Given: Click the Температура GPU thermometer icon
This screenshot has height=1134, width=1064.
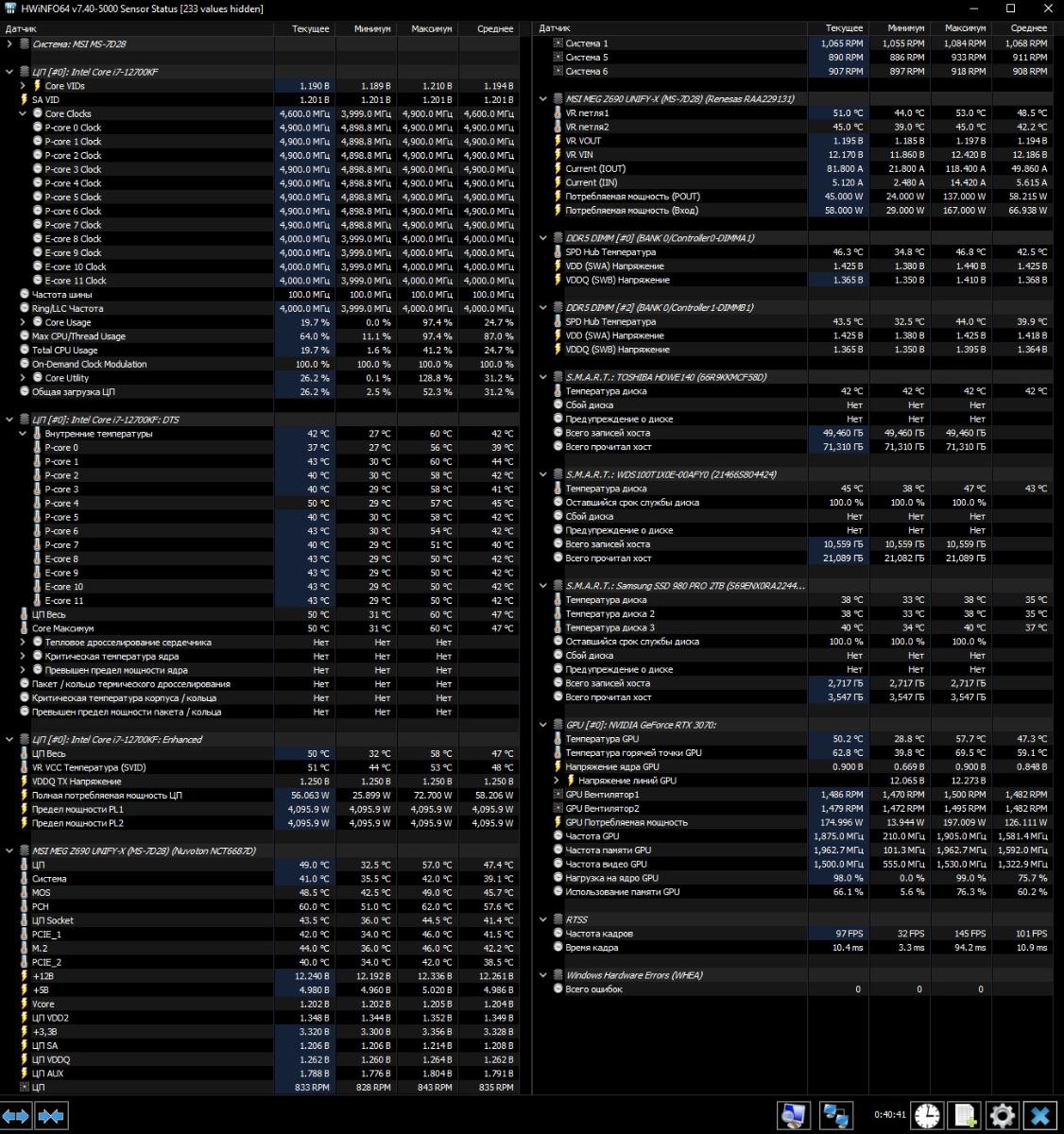Looking at the screenshot, I should point(558,739).
